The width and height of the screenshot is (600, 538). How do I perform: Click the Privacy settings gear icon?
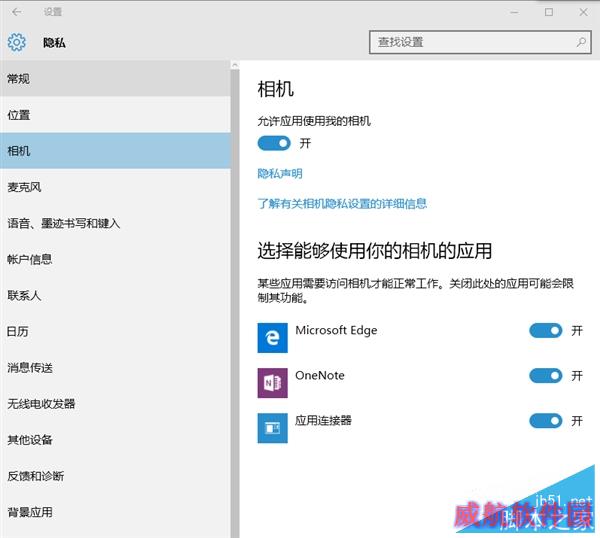pyautogui.click(x=17, y=42)
